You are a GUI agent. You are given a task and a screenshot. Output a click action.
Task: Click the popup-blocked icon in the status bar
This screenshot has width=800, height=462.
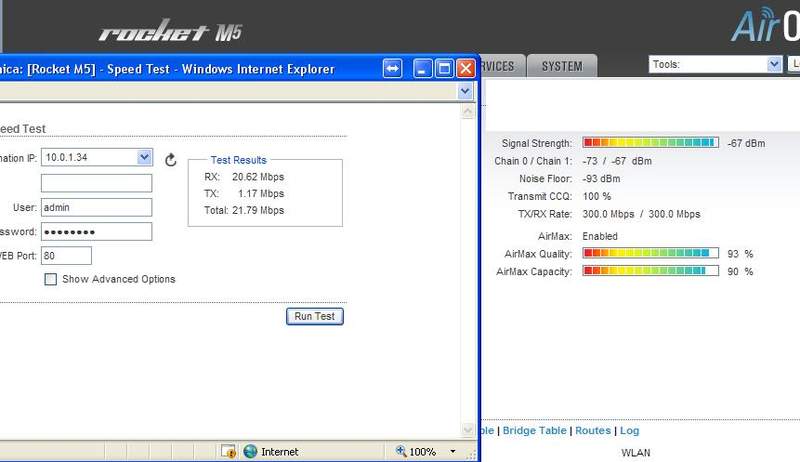tap(228, 451)
